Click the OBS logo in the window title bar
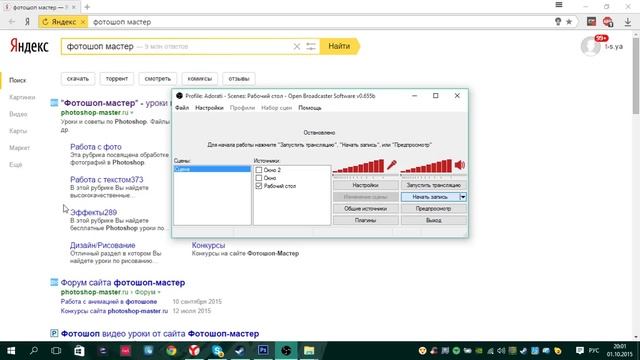This screenshot has height=360, width=640. click(x=179, y=96)
